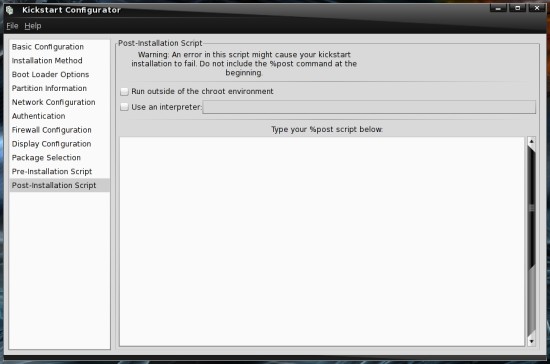
Task: Click the script area scroll up arrow
Action: pos(531,141)
